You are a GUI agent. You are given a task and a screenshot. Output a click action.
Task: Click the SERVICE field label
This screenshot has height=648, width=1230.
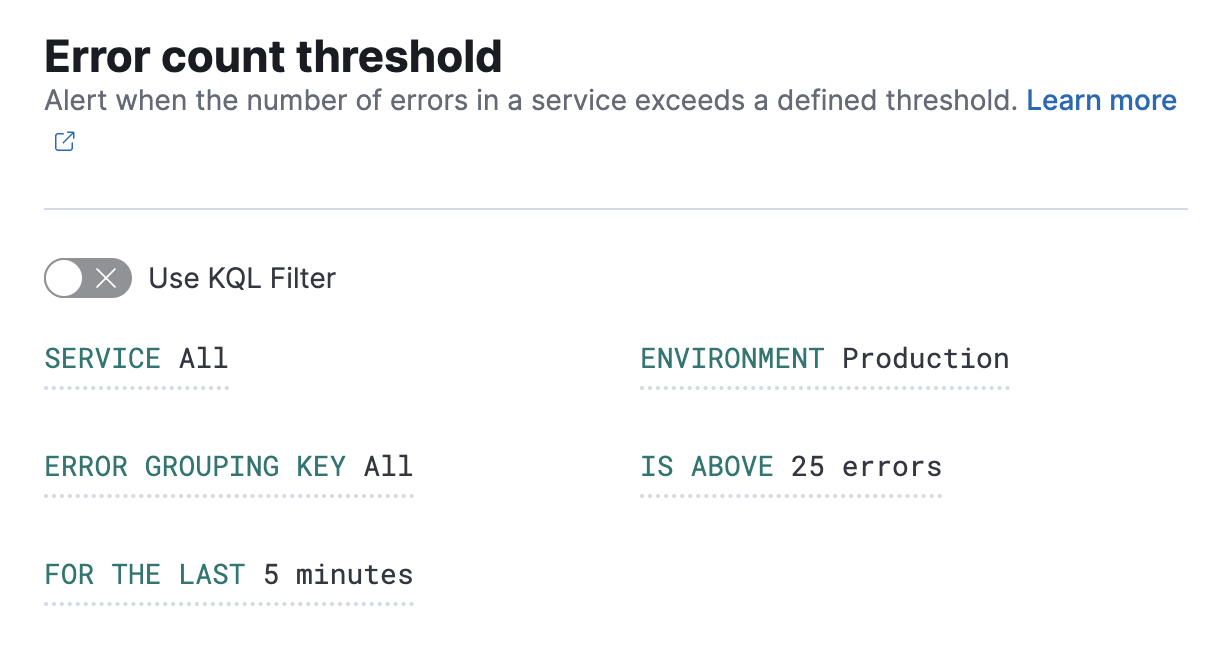pyautogui.click(x=102, y=358)
